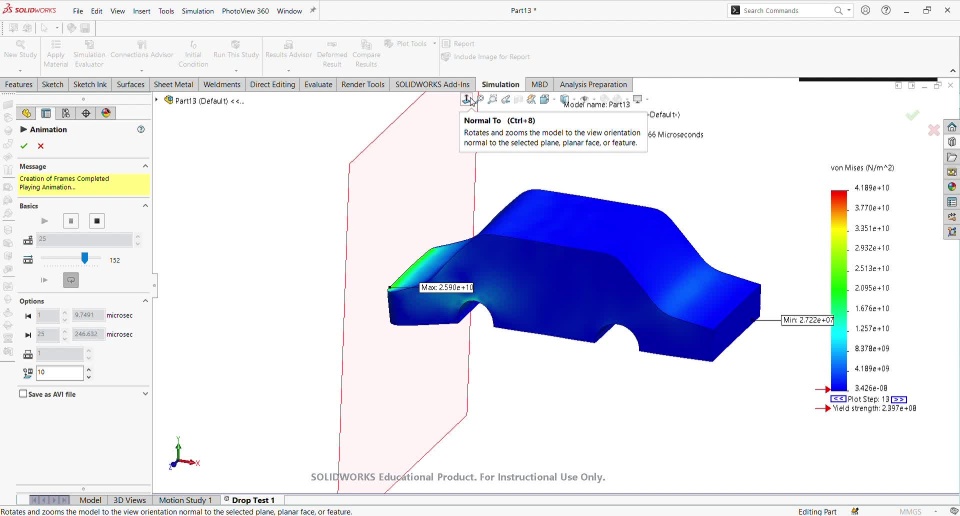Toggle loop playback mode button
Image resolution: width=960 pixels, height=516 pixels.
pos(71,280)
